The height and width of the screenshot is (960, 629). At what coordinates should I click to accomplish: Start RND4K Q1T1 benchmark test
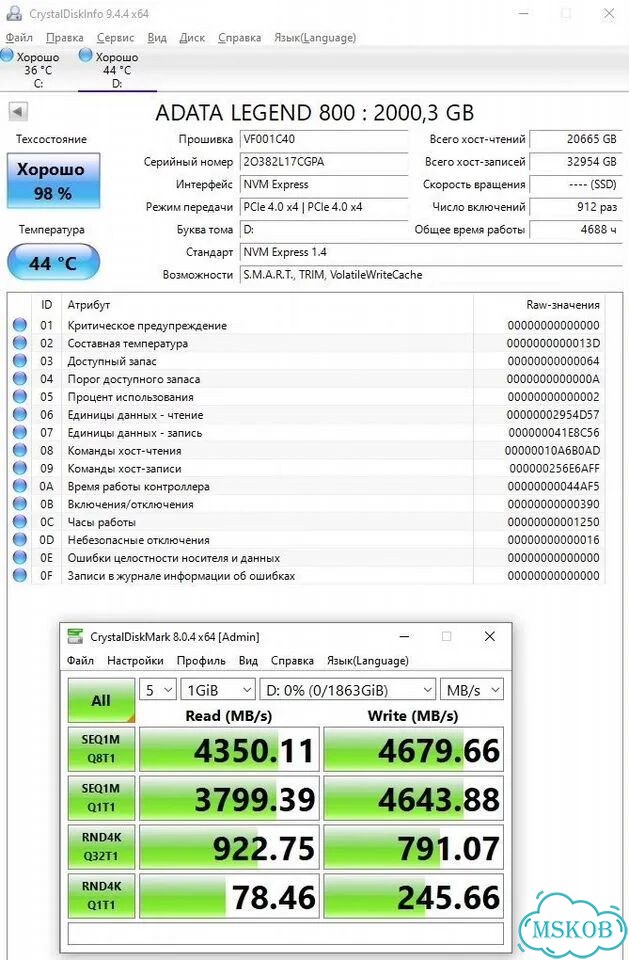coord(101,896)
